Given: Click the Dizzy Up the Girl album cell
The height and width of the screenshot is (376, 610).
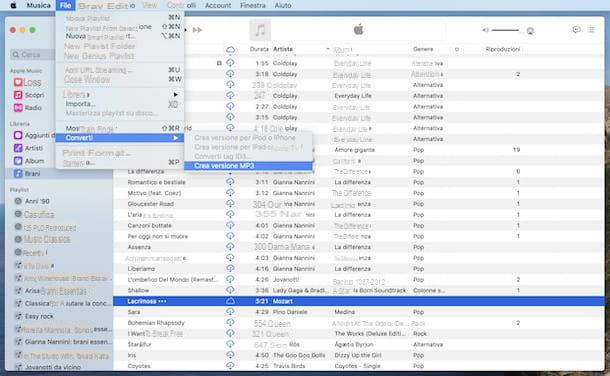Looking at the screenshot, I should [358, 355].
